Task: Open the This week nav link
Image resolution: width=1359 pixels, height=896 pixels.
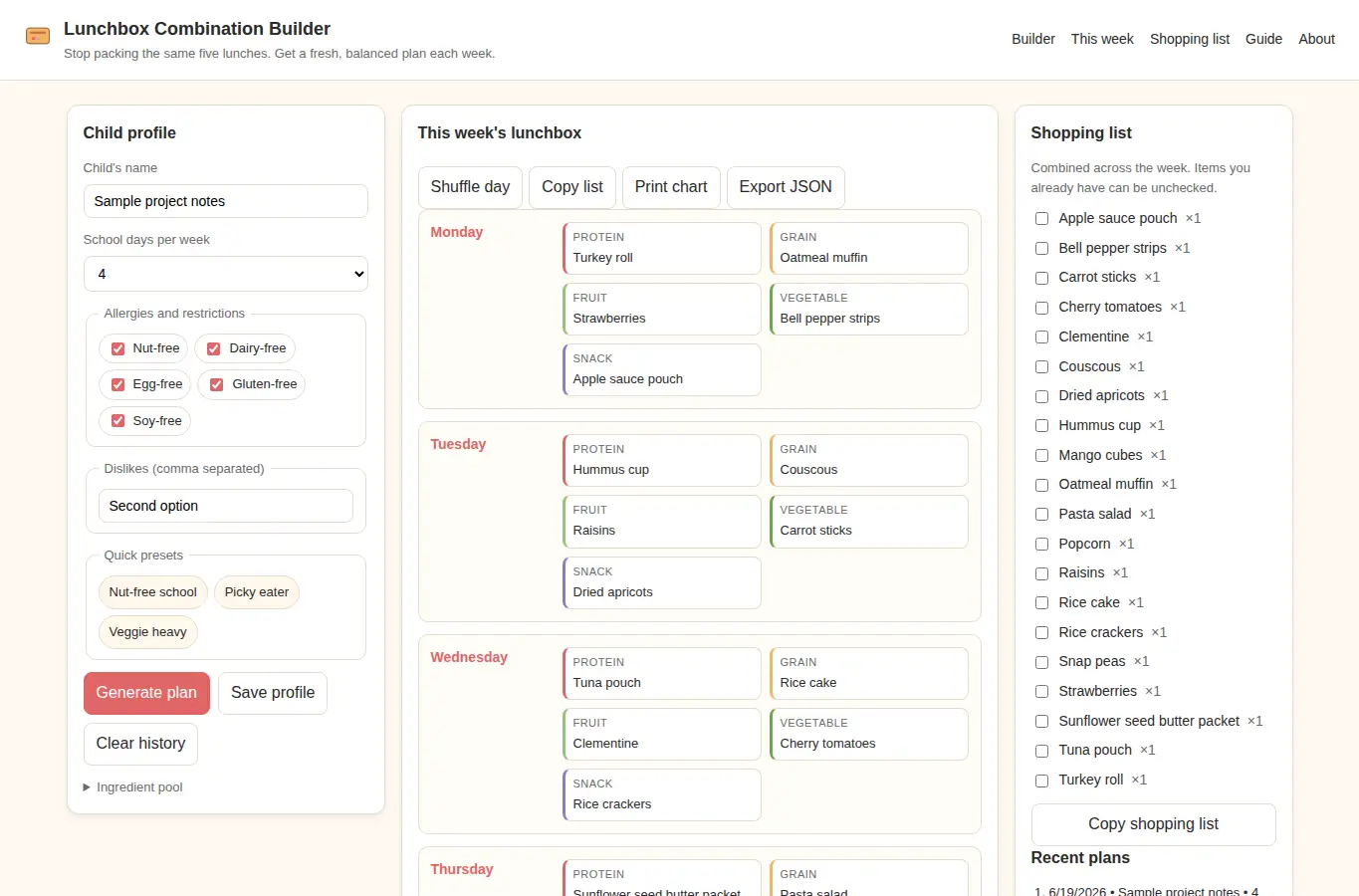Action: (x=1102, y=39)
